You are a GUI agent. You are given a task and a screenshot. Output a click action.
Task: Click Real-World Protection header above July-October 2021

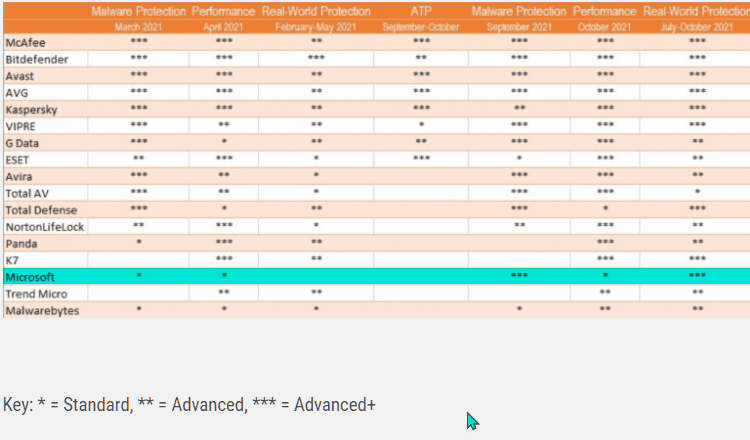[696, 11]
